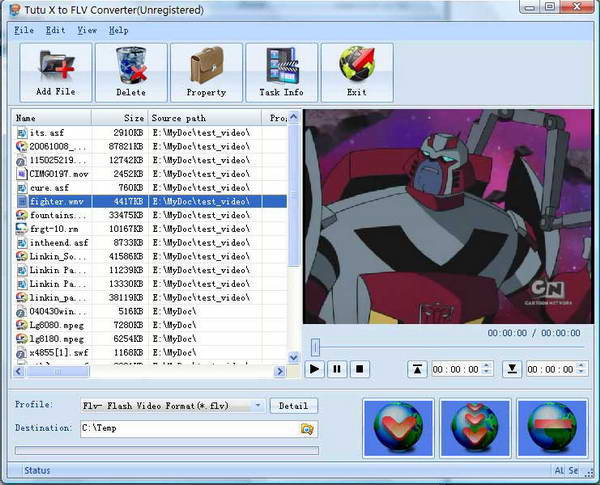Click the Delete trash bin icon
Image resolution: width=600 pixels, height=485 pixels.
(x=131, y=72)
